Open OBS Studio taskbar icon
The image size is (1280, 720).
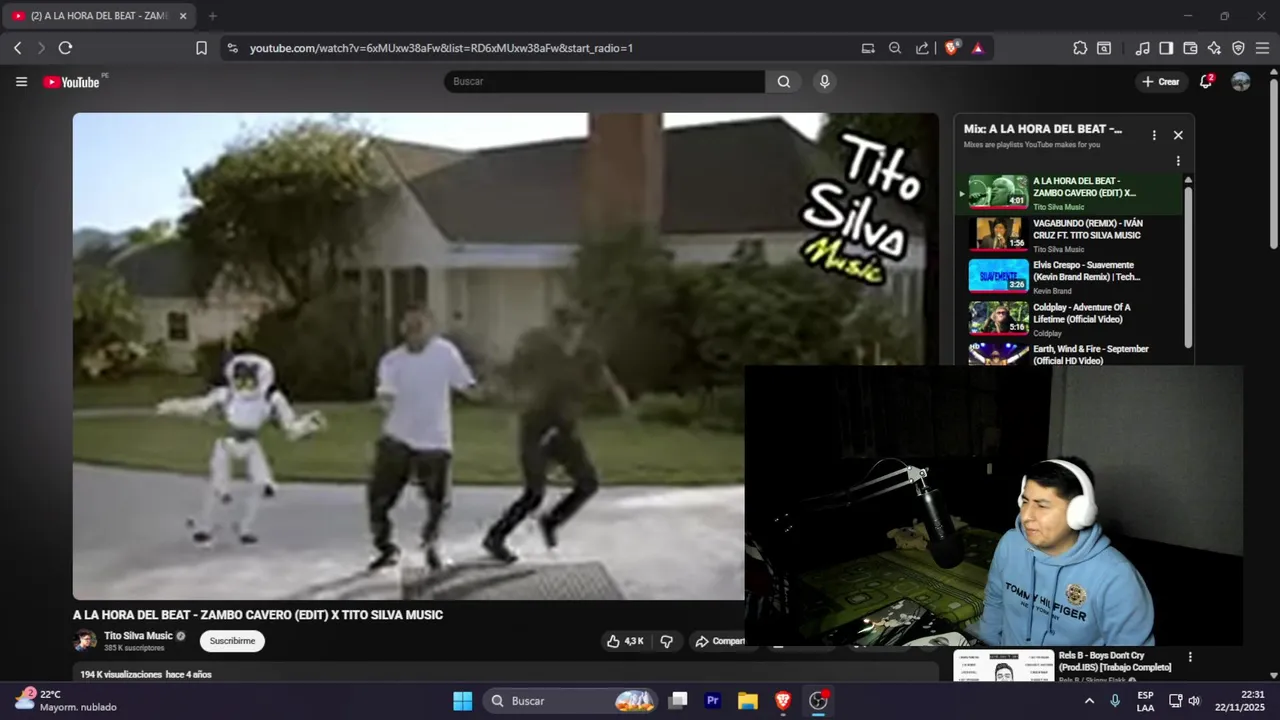(x=818, y=701)
